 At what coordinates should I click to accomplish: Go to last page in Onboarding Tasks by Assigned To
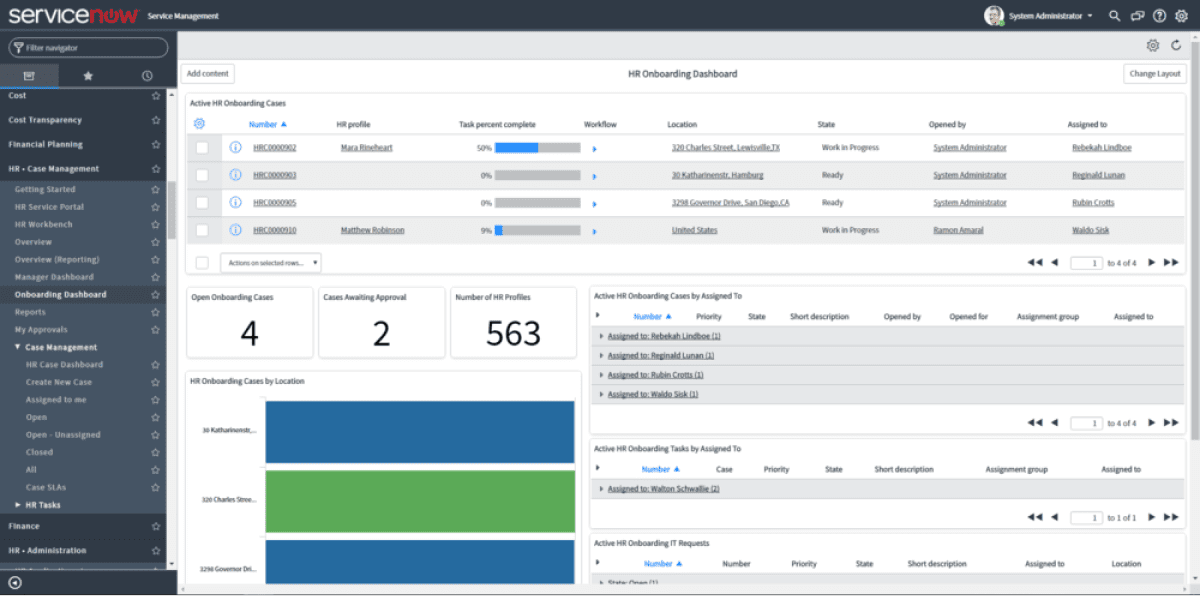[1171, 517]
